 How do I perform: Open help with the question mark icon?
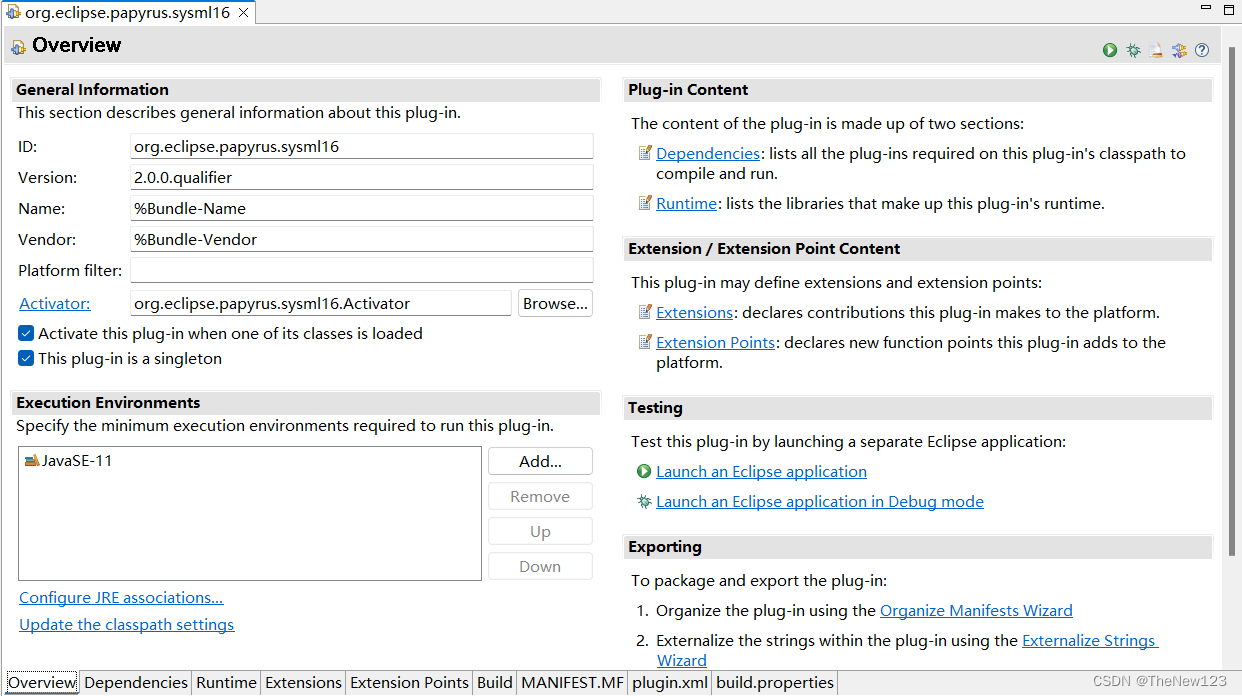(1202, 50)
